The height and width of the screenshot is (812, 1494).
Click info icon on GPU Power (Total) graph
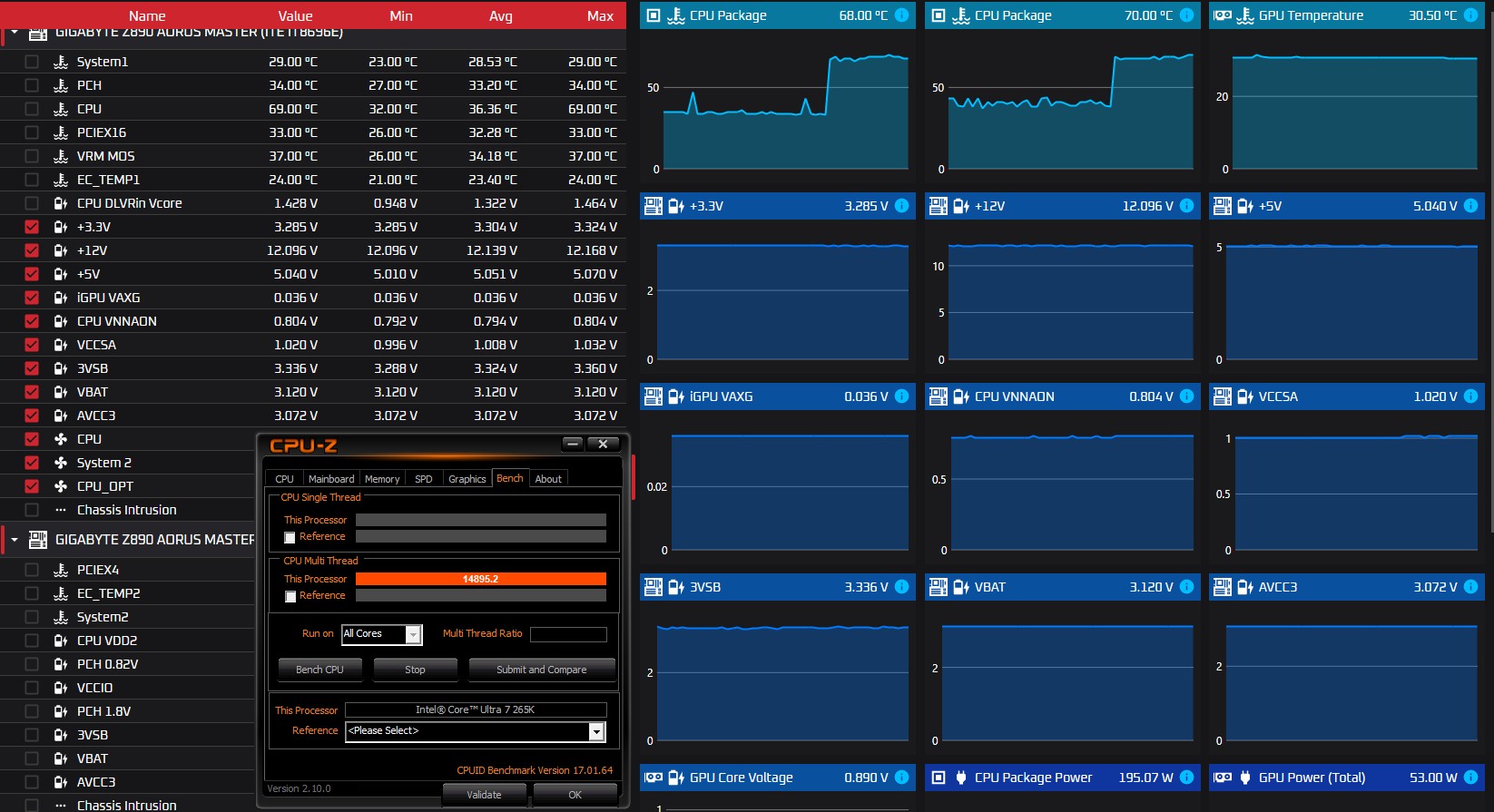(1471, 778)
